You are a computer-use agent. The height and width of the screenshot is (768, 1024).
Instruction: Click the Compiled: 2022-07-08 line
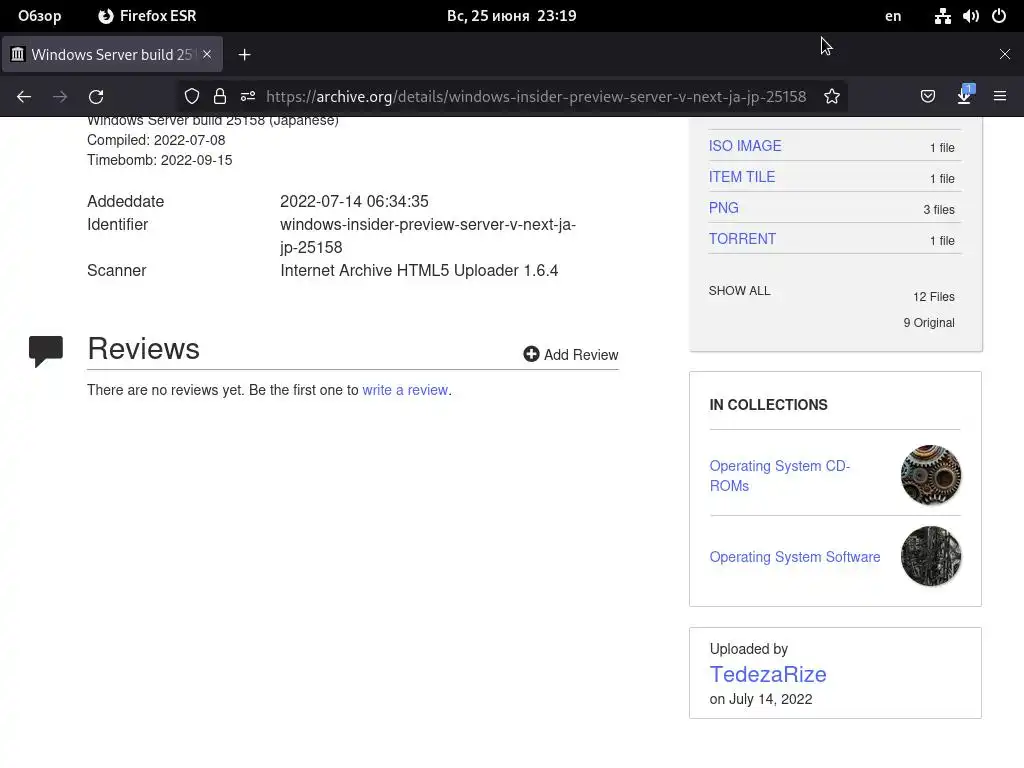click(156, 140)
